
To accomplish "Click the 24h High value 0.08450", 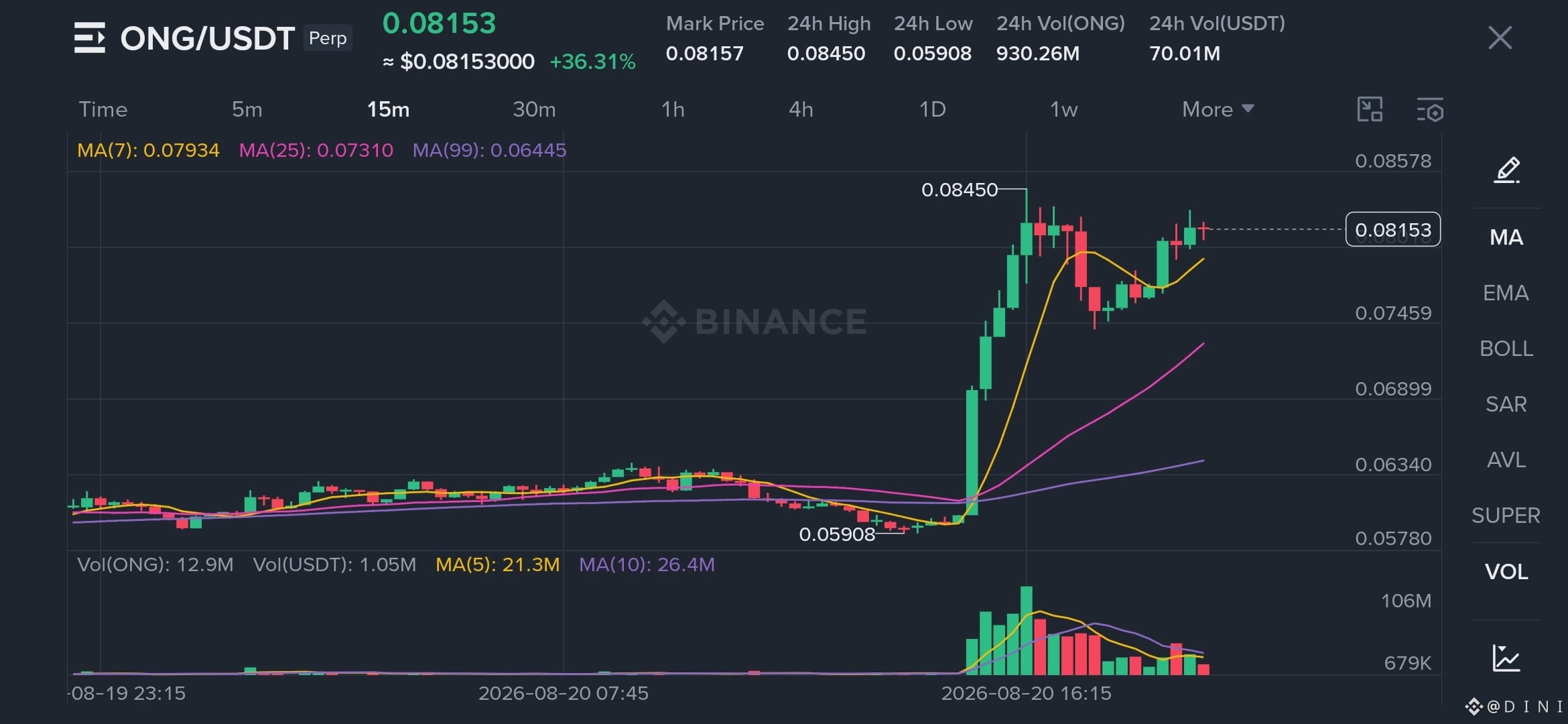I will [826, 54].
